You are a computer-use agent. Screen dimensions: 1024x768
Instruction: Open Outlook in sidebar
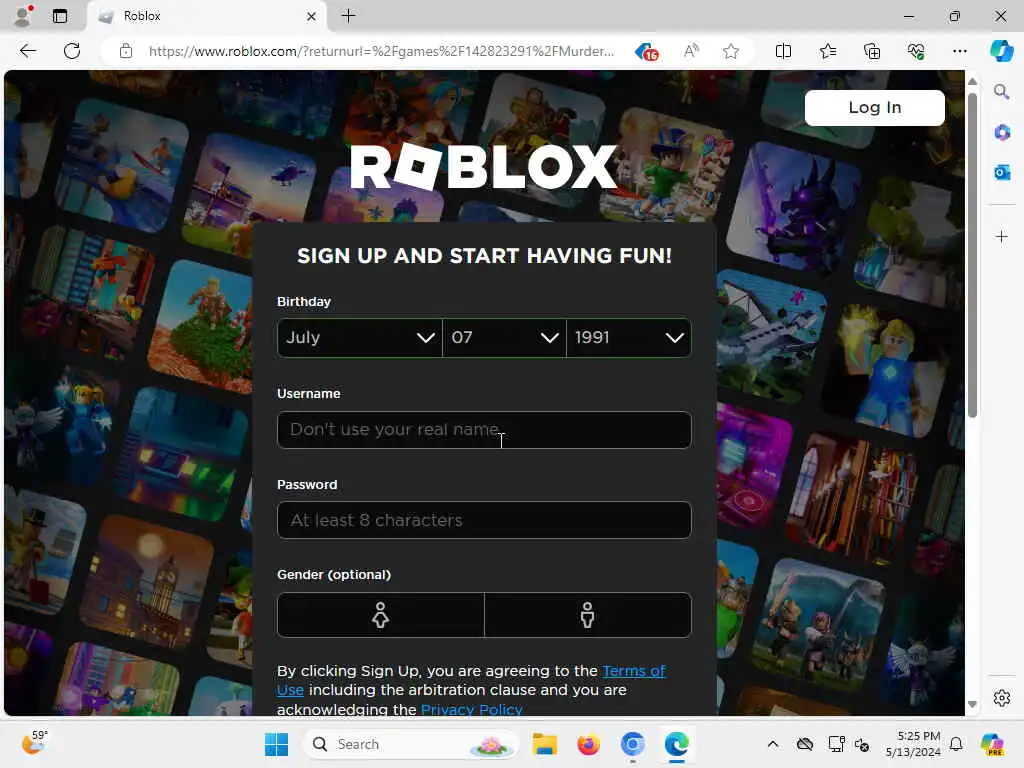1002,172
